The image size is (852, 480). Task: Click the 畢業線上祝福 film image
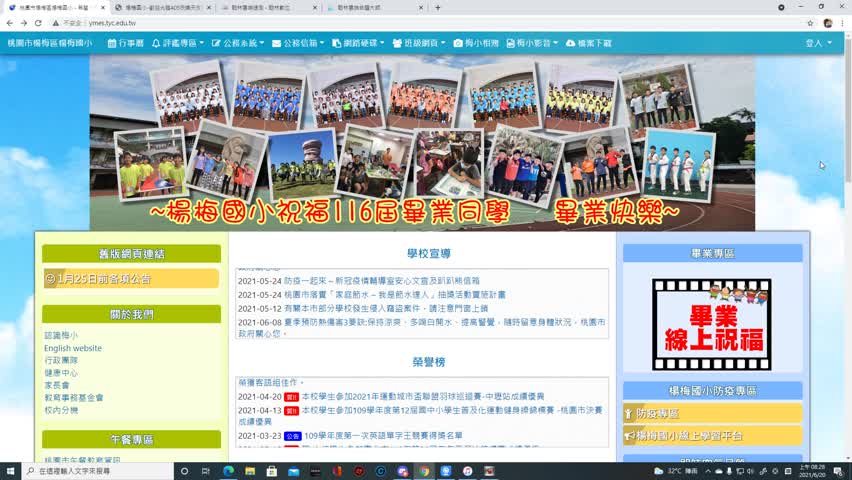712,325
